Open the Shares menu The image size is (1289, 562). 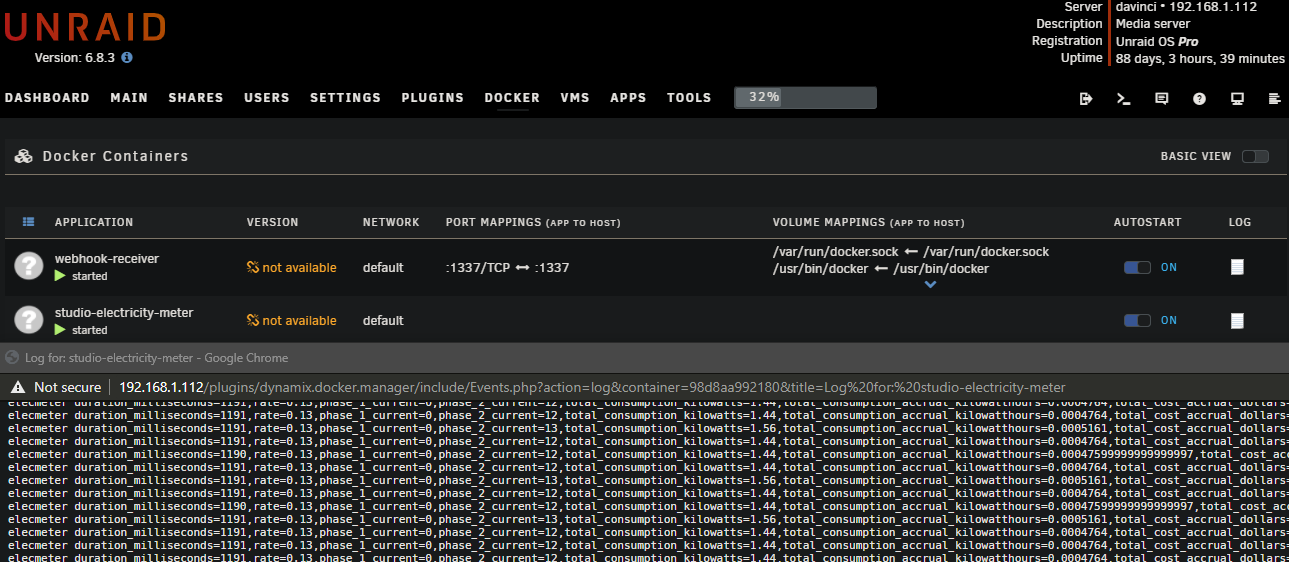[196, 98]
